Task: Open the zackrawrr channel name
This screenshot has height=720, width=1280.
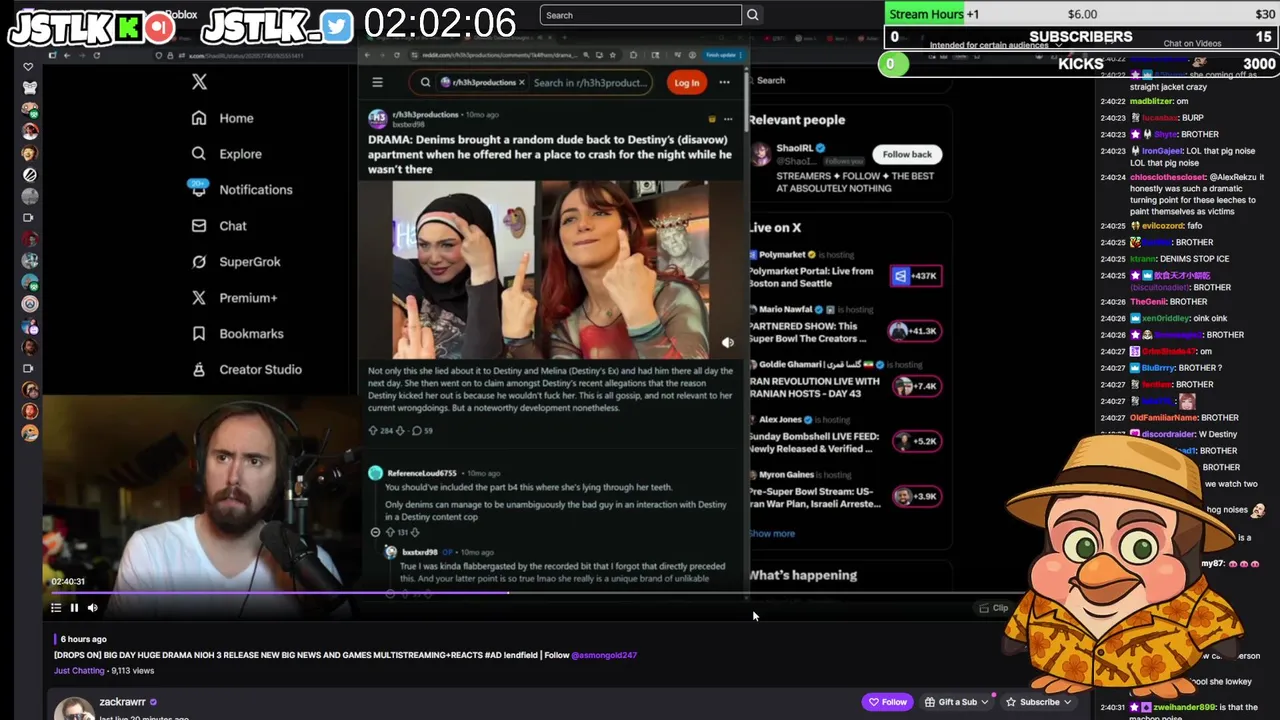Action: pos(122,702)
